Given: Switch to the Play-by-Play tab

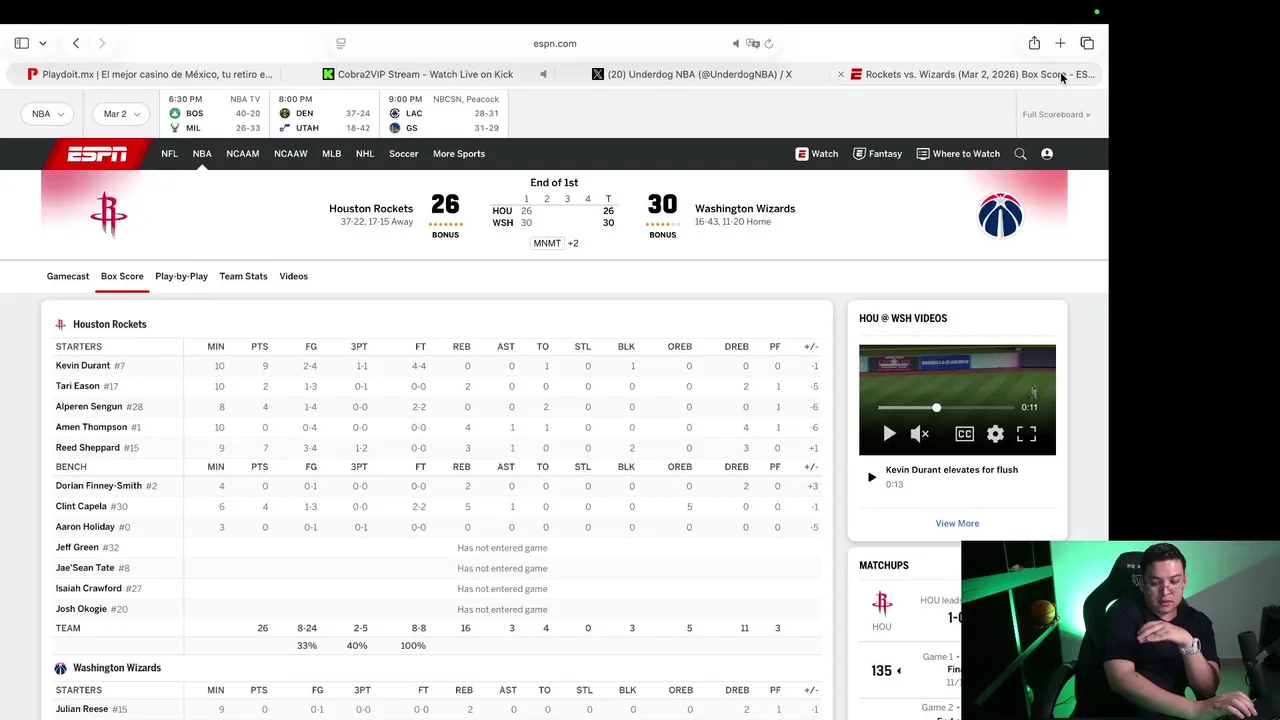Looking at the screenshot, I should [x=181, y=276].
